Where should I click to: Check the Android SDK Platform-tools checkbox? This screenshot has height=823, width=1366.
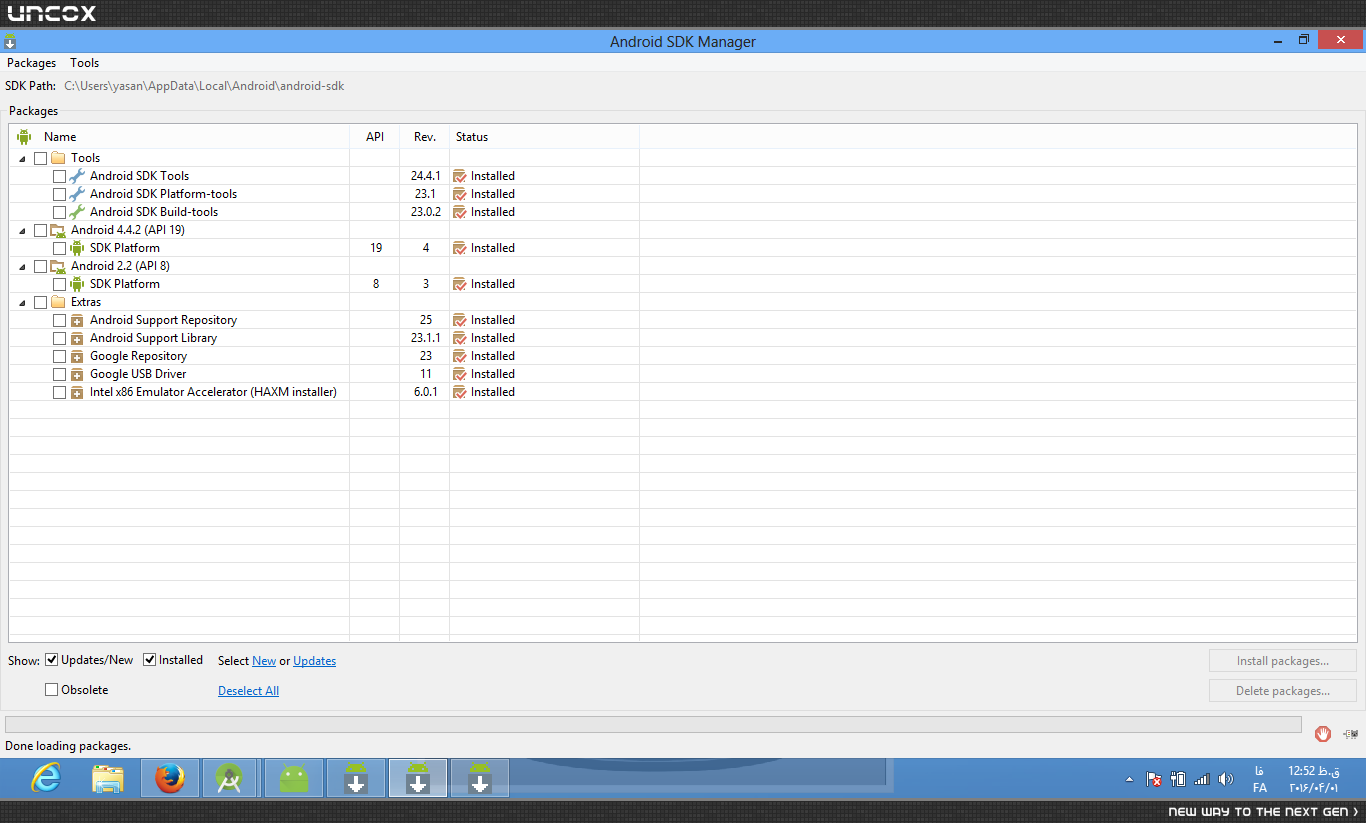pos(59,194)
